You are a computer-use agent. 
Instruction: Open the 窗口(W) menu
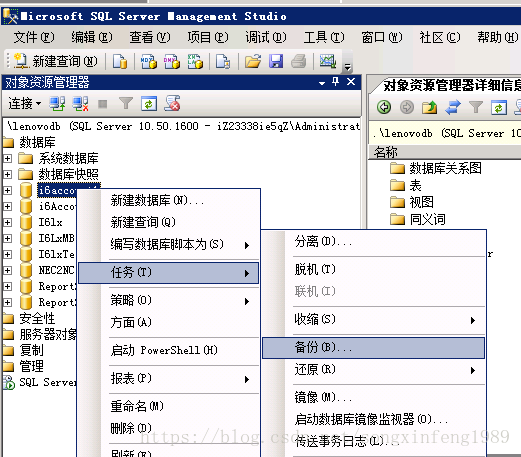click(382, 37)
